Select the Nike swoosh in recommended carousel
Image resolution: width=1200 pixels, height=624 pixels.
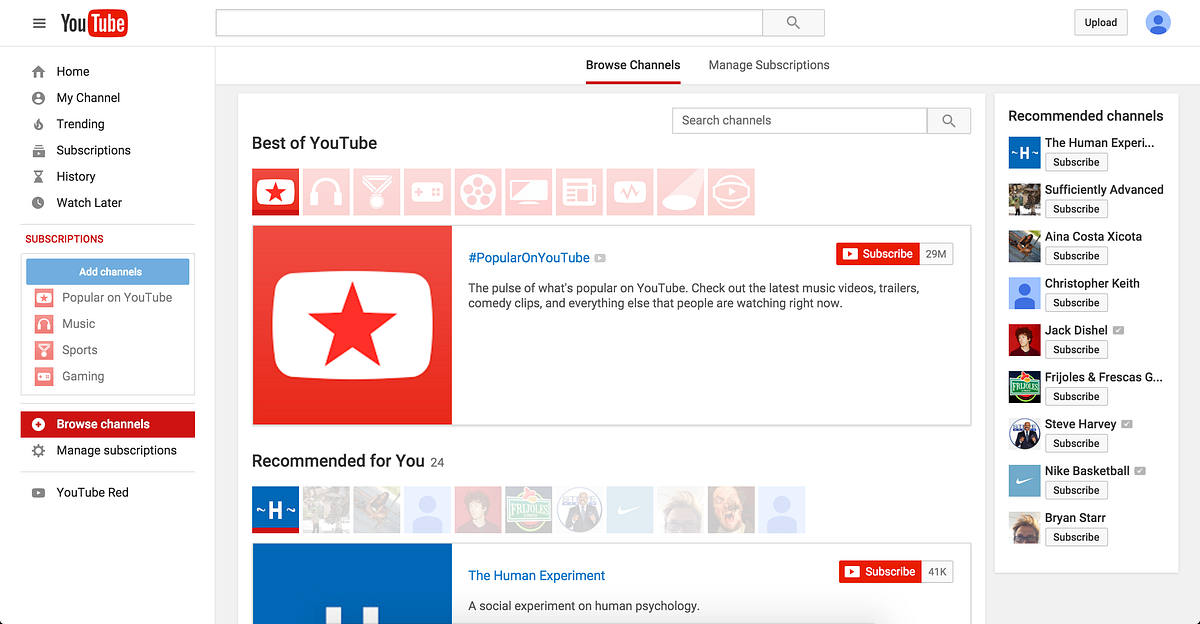pyautogui.click(x=630, y=510)
